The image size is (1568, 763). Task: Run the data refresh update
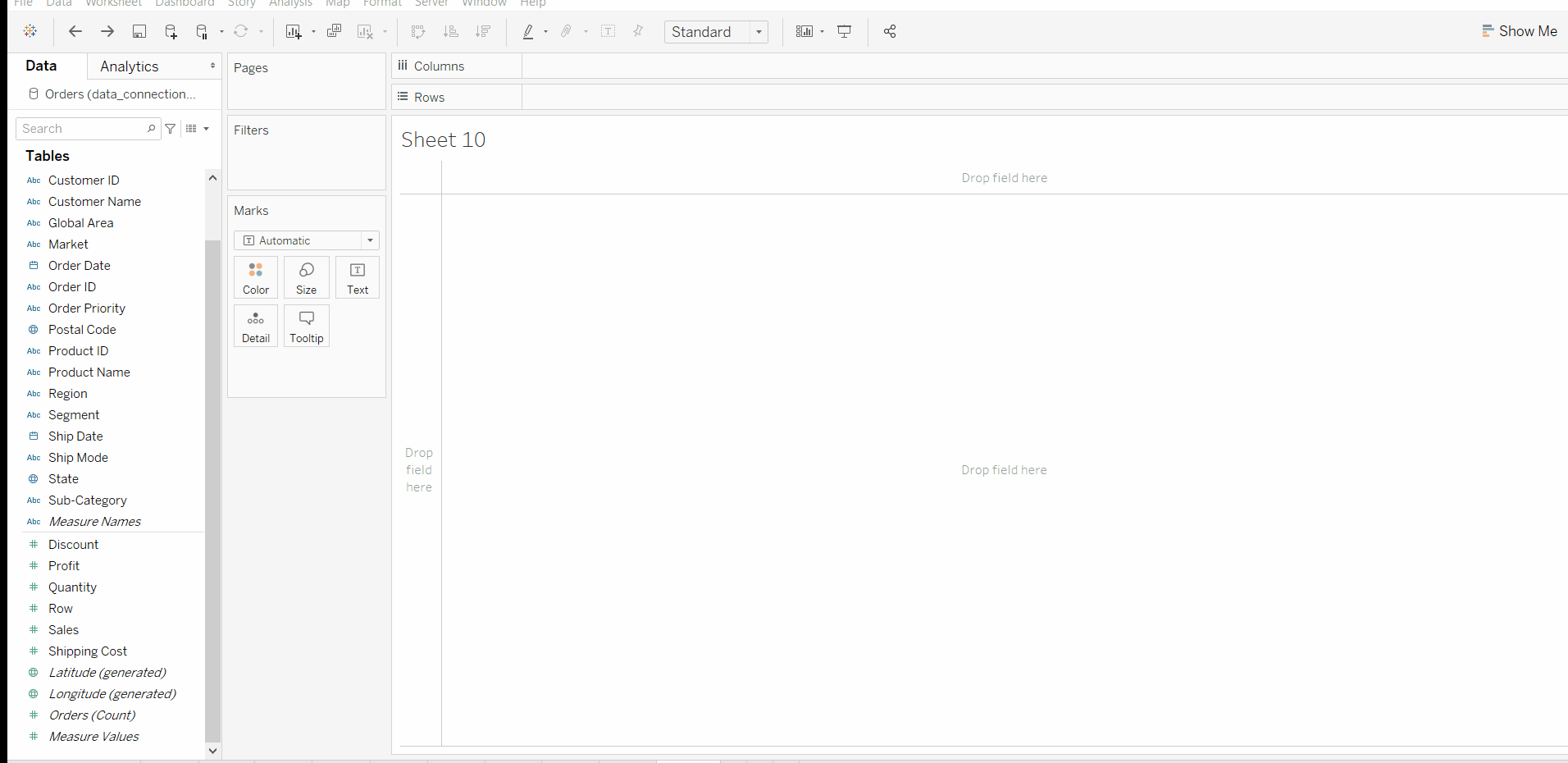241,31
